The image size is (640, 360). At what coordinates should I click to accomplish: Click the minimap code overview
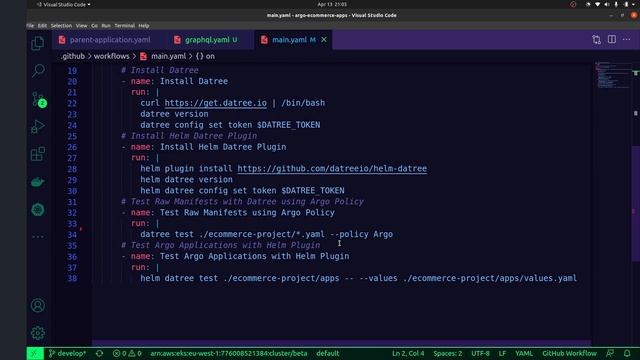[x=612, y=75]
